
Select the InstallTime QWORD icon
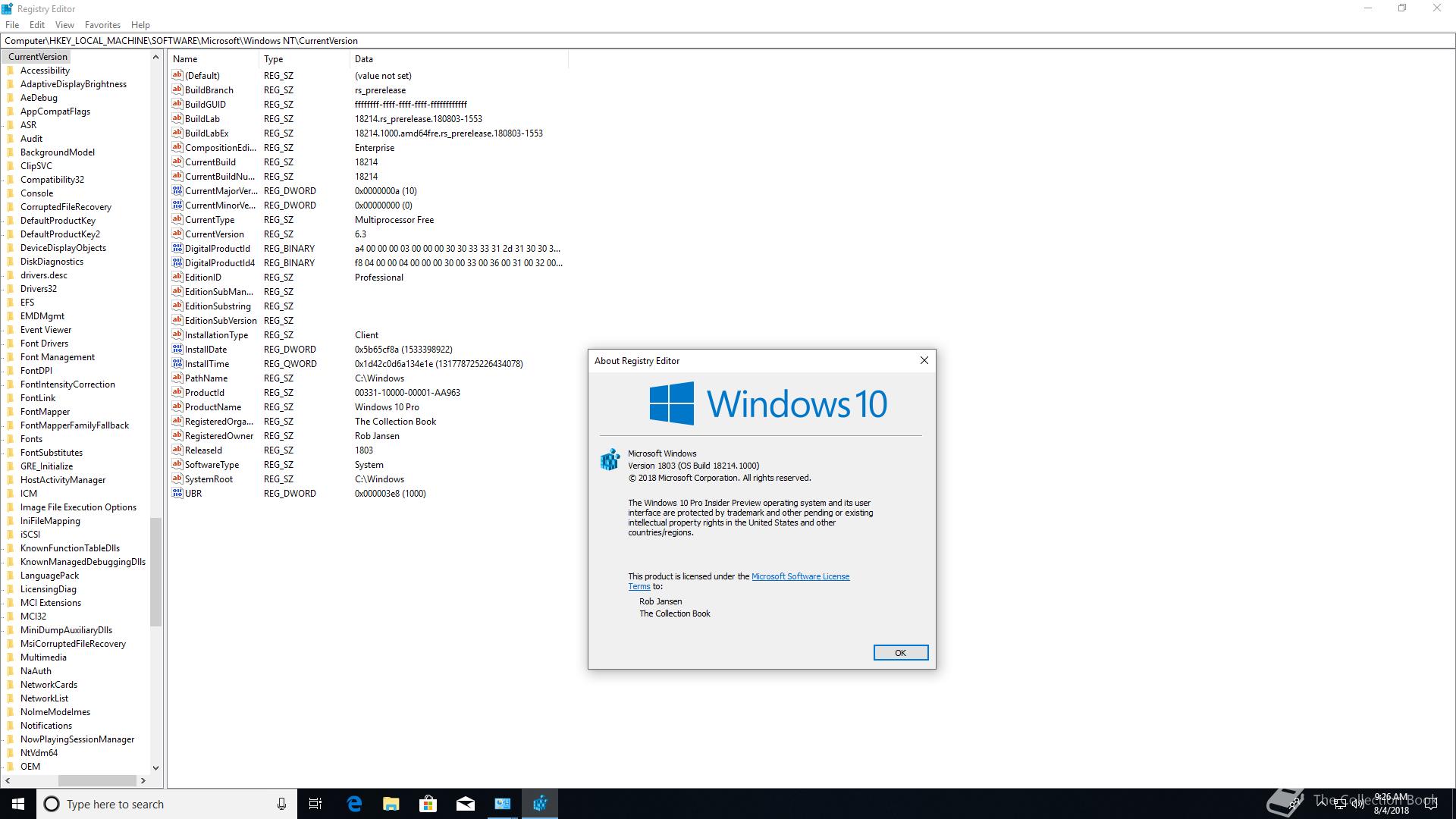177,363
